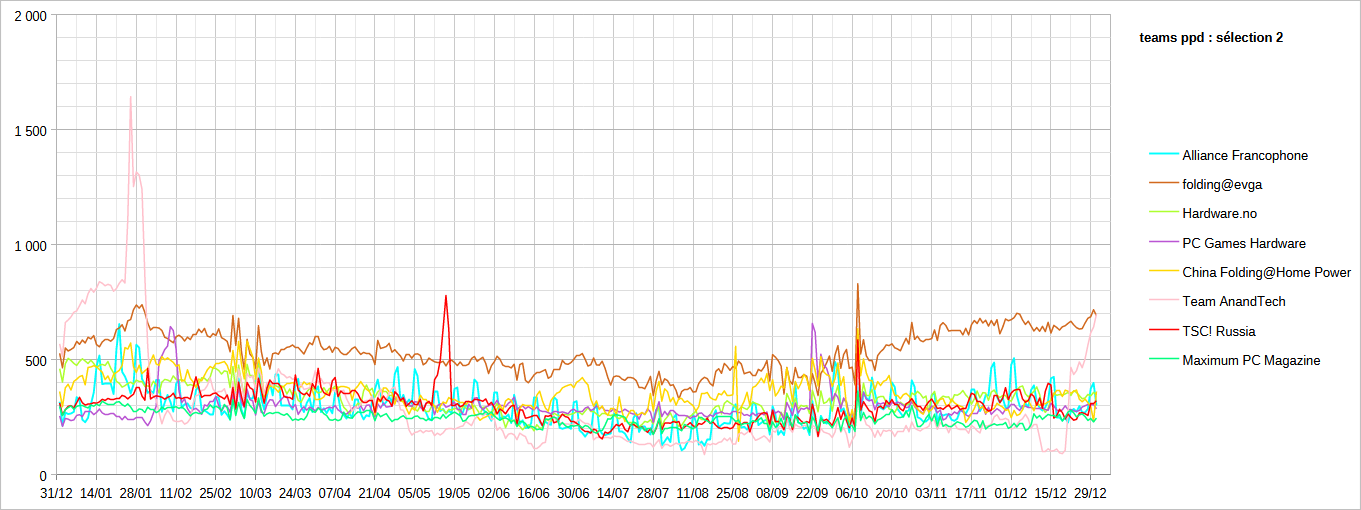Select the 'Alliance Francophone' legend label

tap(1244, 156)
